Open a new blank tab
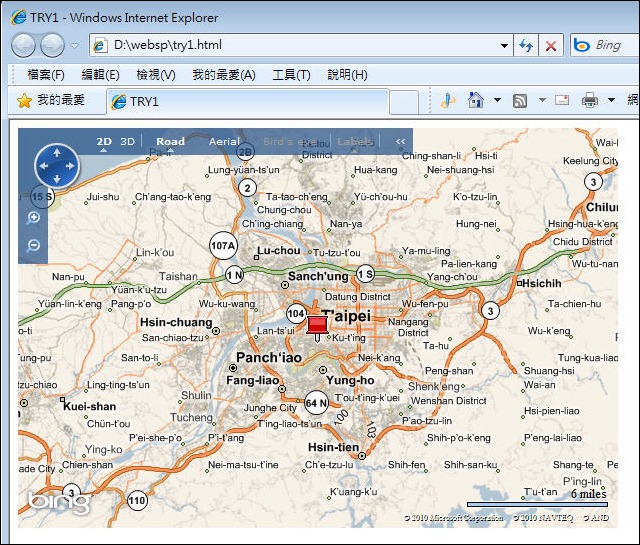This screenshot has width=640, height=545. (404, 102)
